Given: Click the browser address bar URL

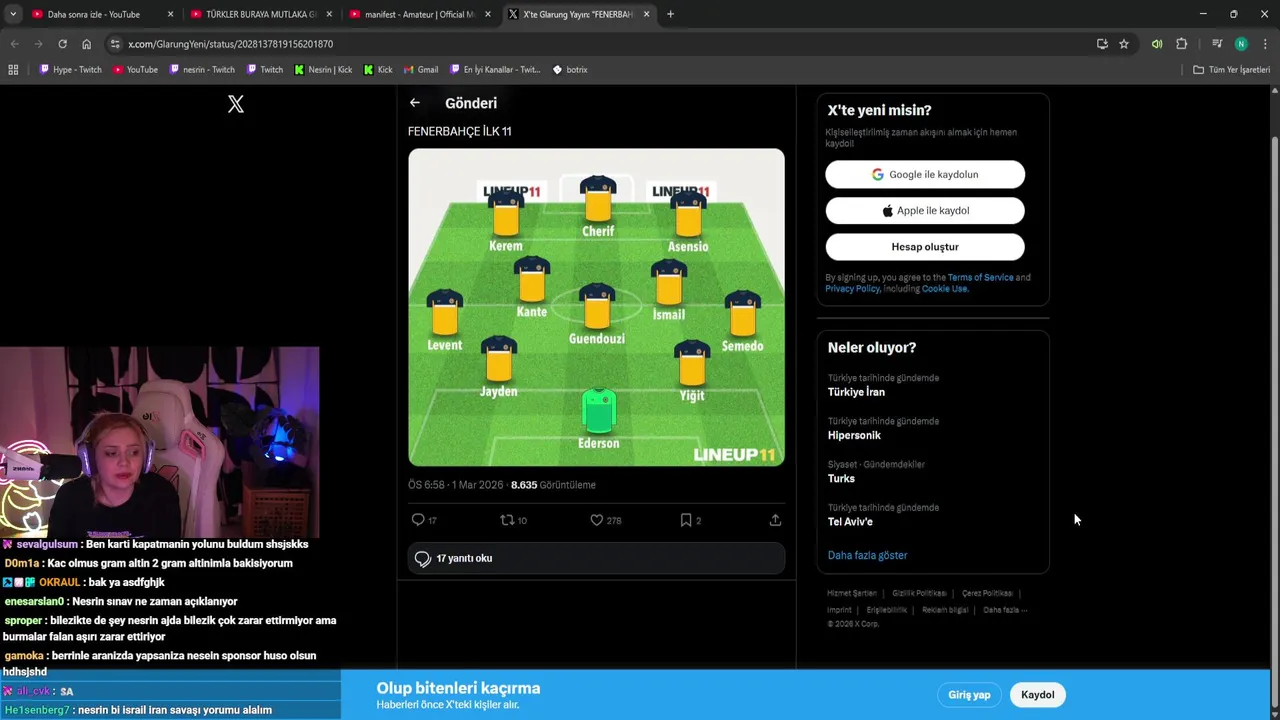Looking at the screenshot, I should click(230, 44).
